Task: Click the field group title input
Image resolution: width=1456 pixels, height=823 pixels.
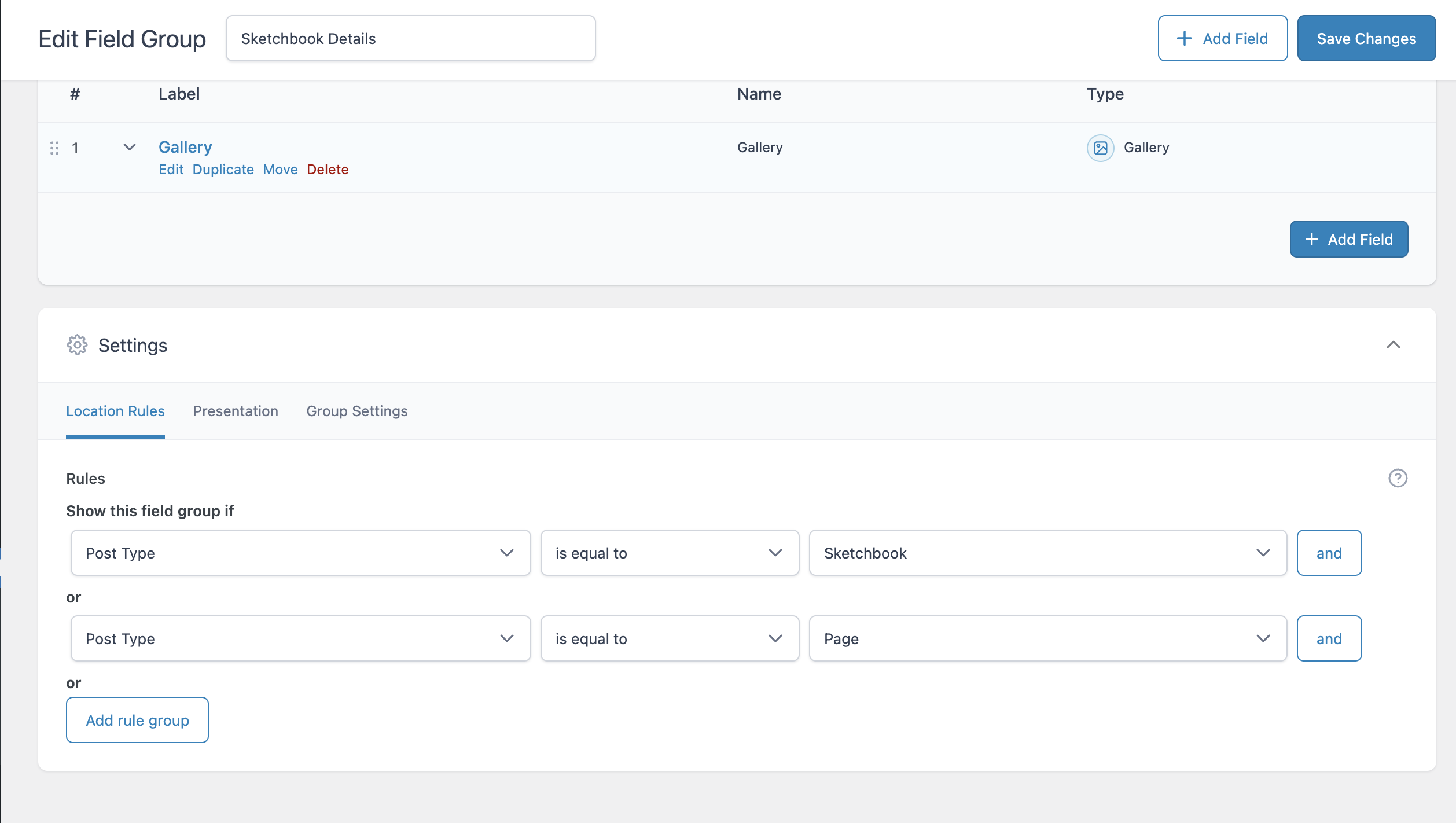Action: (x=410, y=38)
